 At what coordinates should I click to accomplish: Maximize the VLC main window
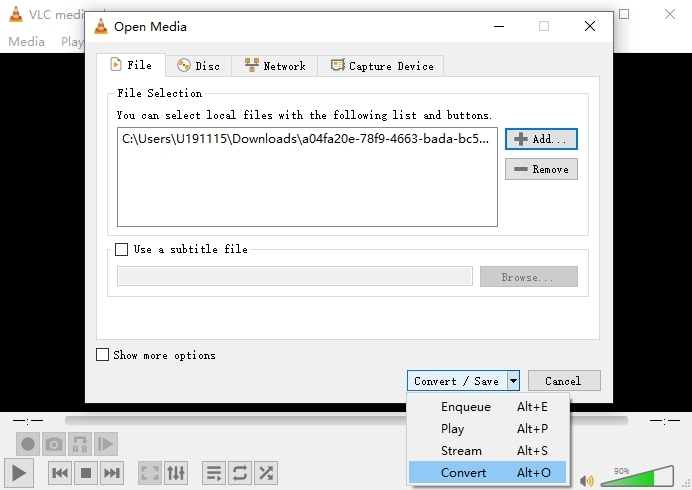624,14
